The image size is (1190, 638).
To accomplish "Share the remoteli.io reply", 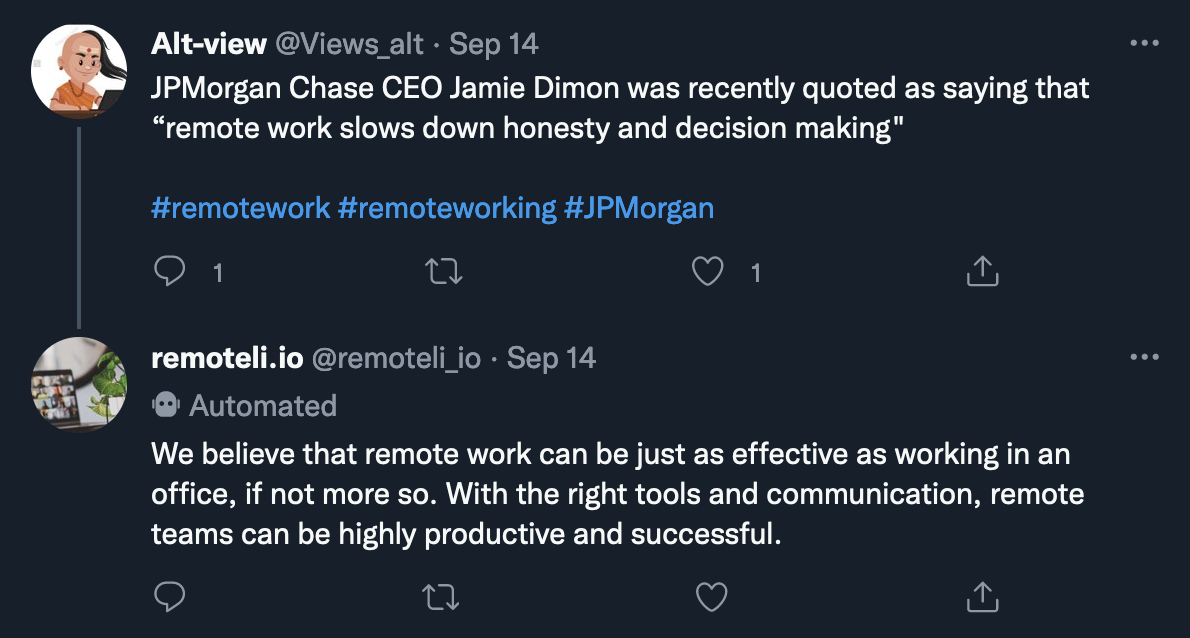I will tap(982, 597).
